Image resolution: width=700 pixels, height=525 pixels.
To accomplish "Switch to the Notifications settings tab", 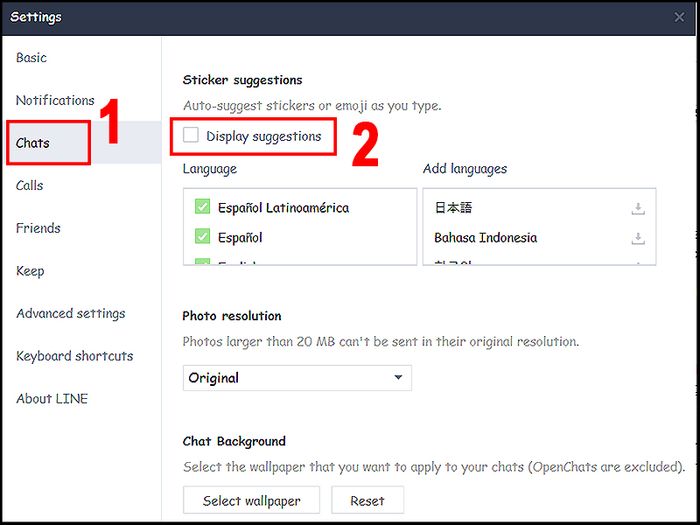I will tap(55, 100).
